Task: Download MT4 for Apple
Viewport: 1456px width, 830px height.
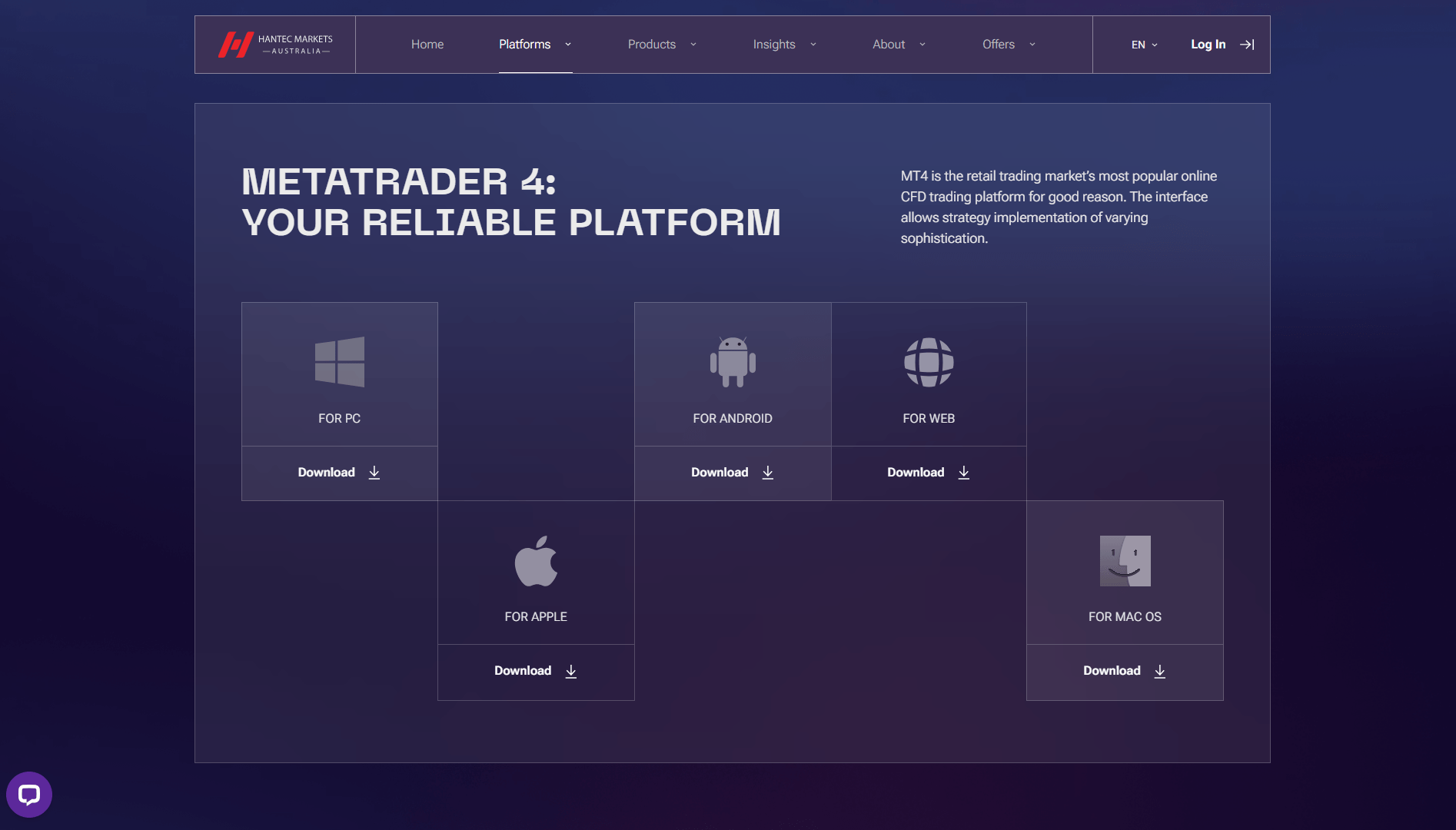Action: pyautogui.click(x=536, y=671)
